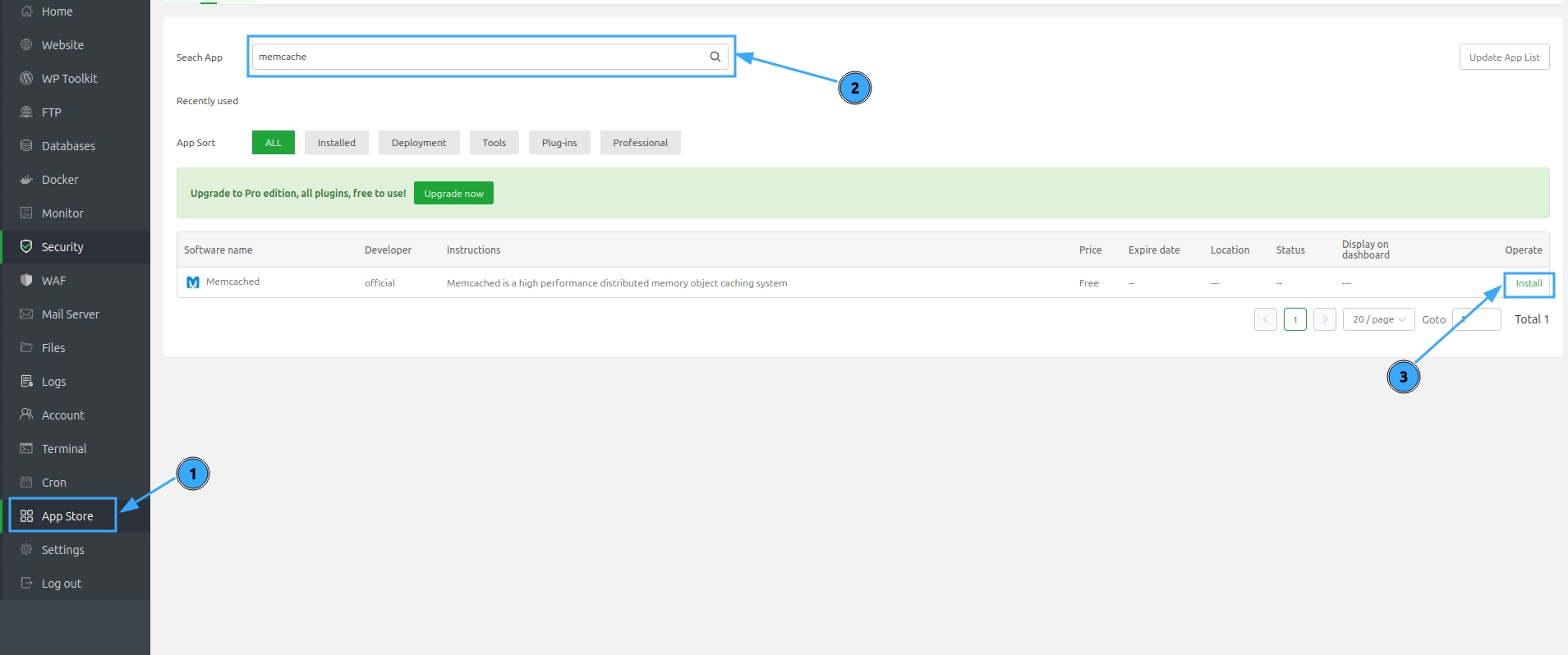Select the Installed app filter
The image size is (1568, 655).
coord(337,143)
